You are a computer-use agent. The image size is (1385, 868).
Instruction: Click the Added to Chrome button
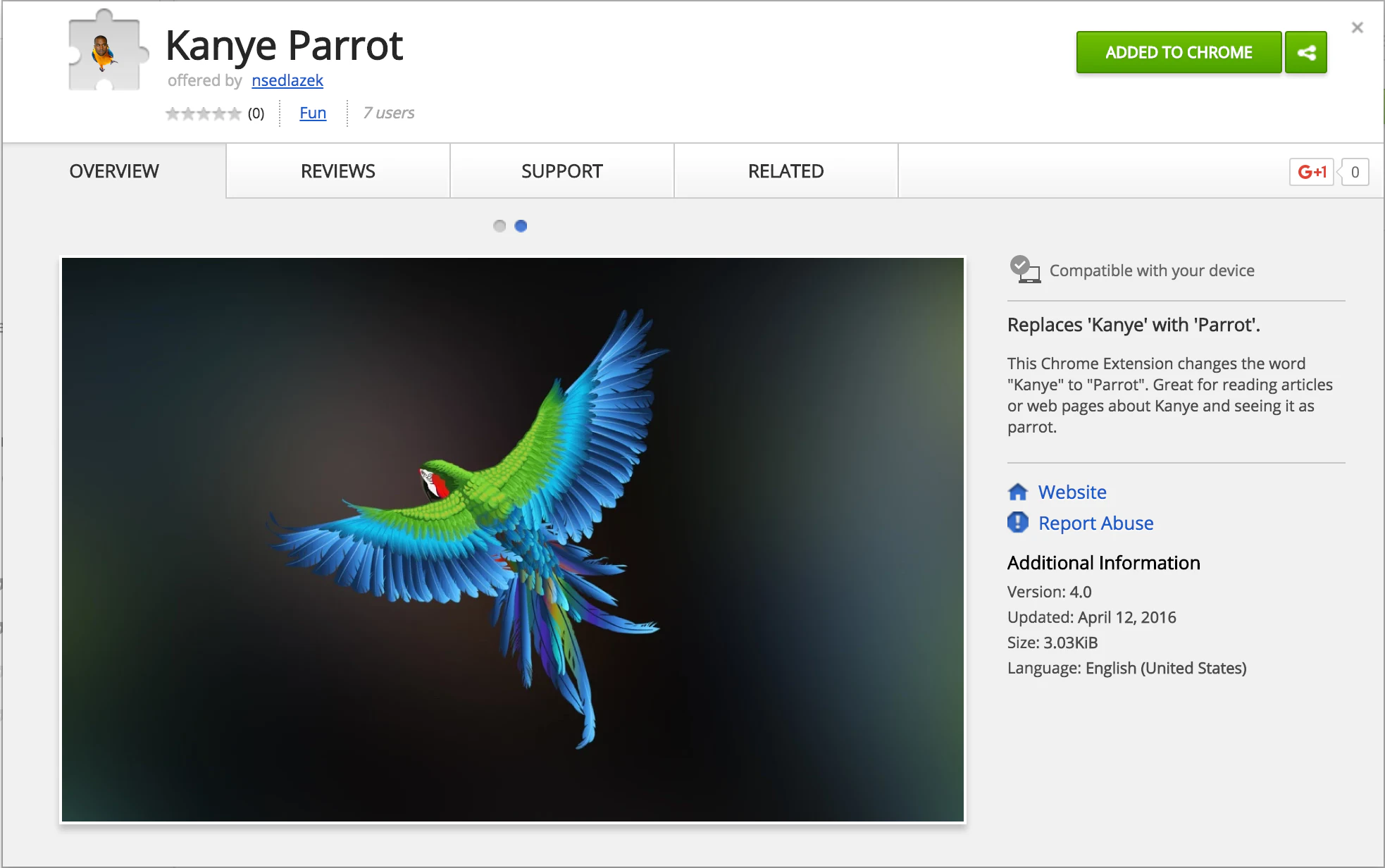click(1178, 51)
